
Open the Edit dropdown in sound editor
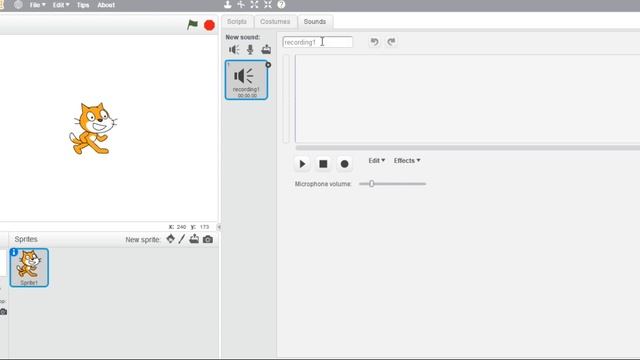(x=376, y=160)
